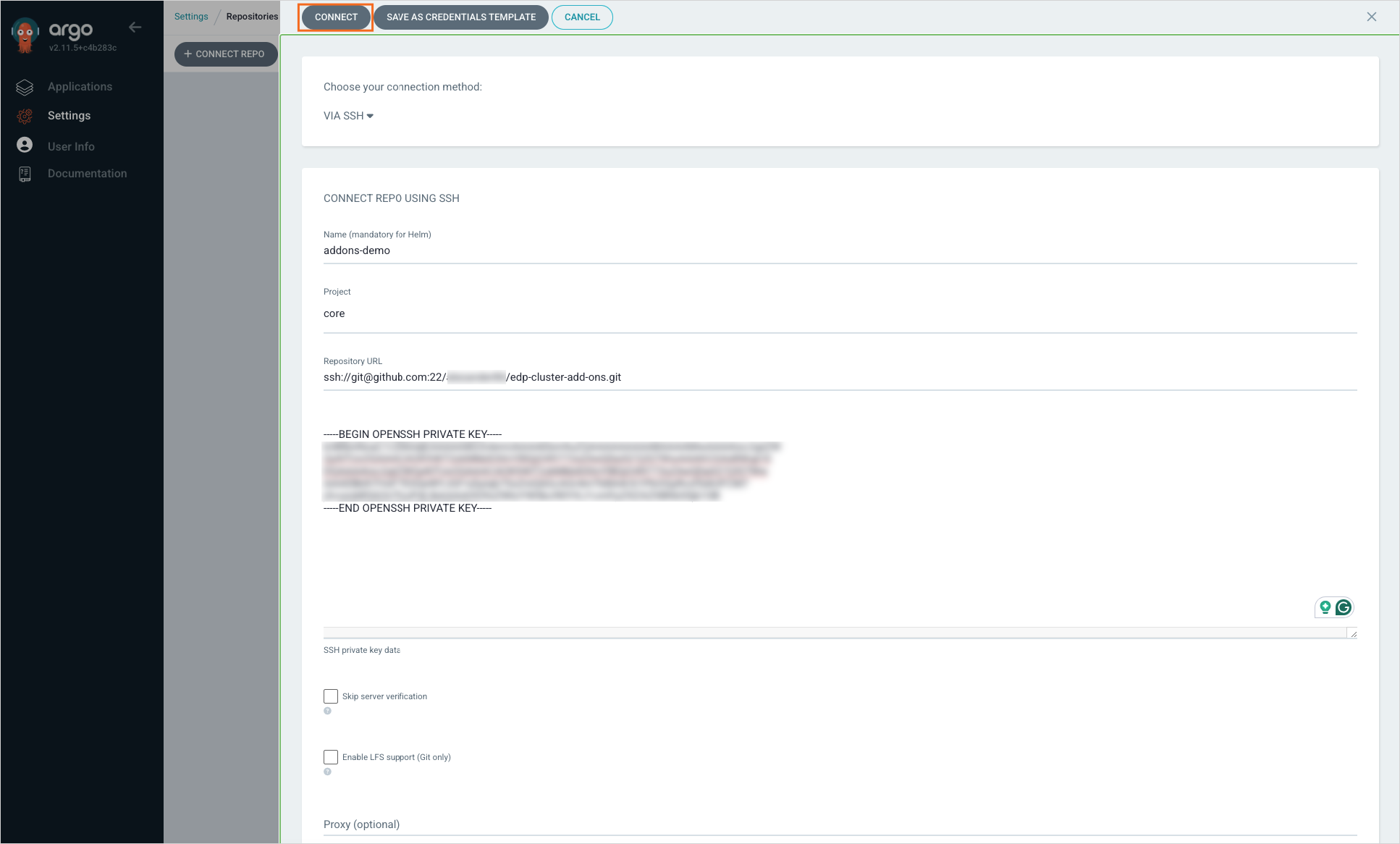
Task: Click the Grammarly suggestions lightbulb icon
Action: click(1325, 608)
